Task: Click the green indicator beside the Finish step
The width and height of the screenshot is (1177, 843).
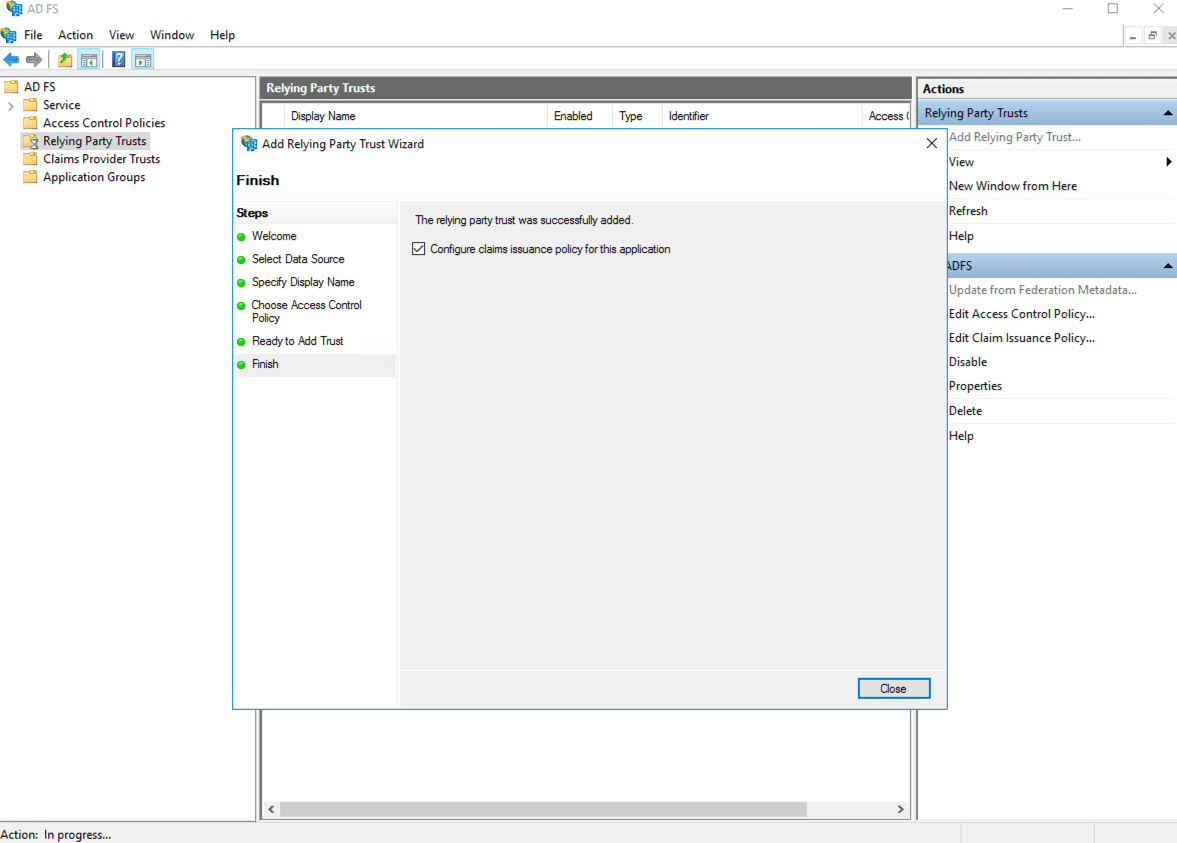Action: [241, 364]
